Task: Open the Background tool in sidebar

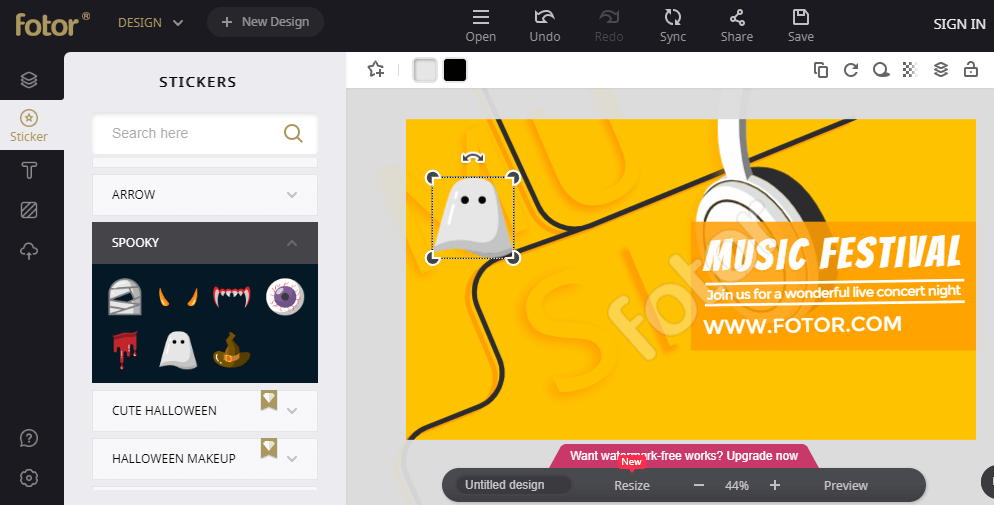Action: pyautogui.click(x=29, y=210)
